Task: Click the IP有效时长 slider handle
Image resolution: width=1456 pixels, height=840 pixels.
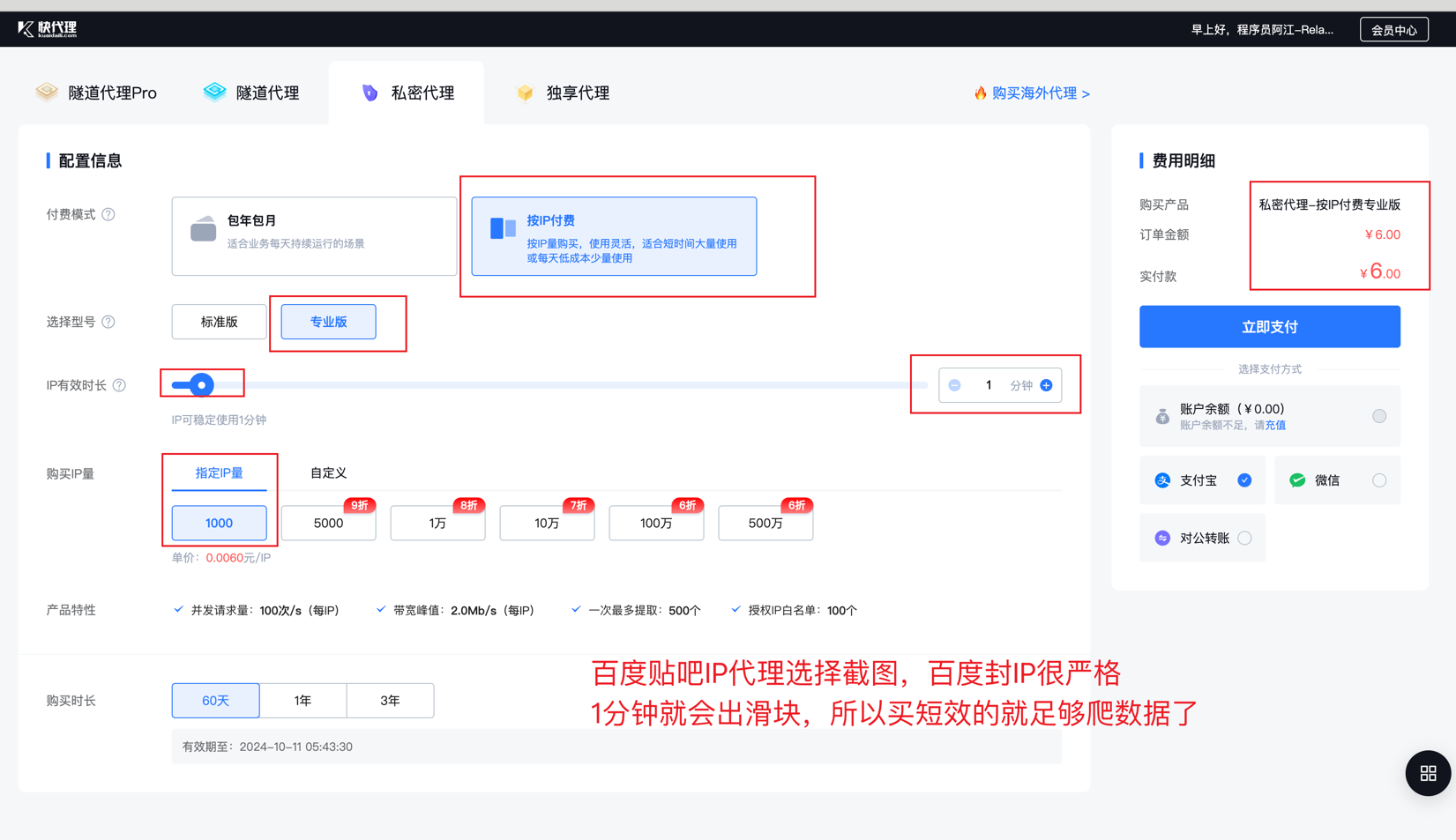Action: point(202,385)
